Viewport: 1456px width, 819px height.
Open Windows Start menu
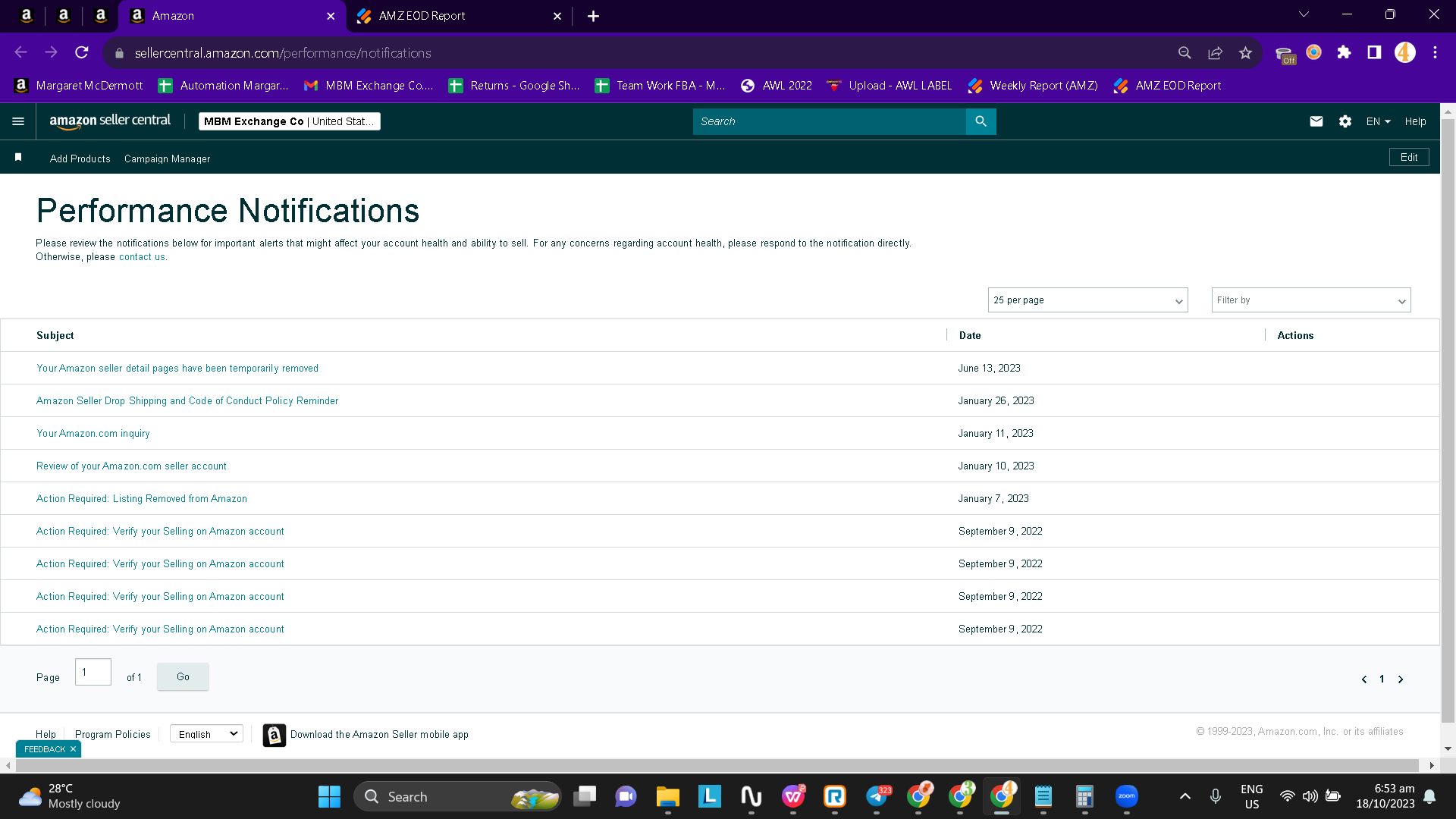click(x=329, y=796)
